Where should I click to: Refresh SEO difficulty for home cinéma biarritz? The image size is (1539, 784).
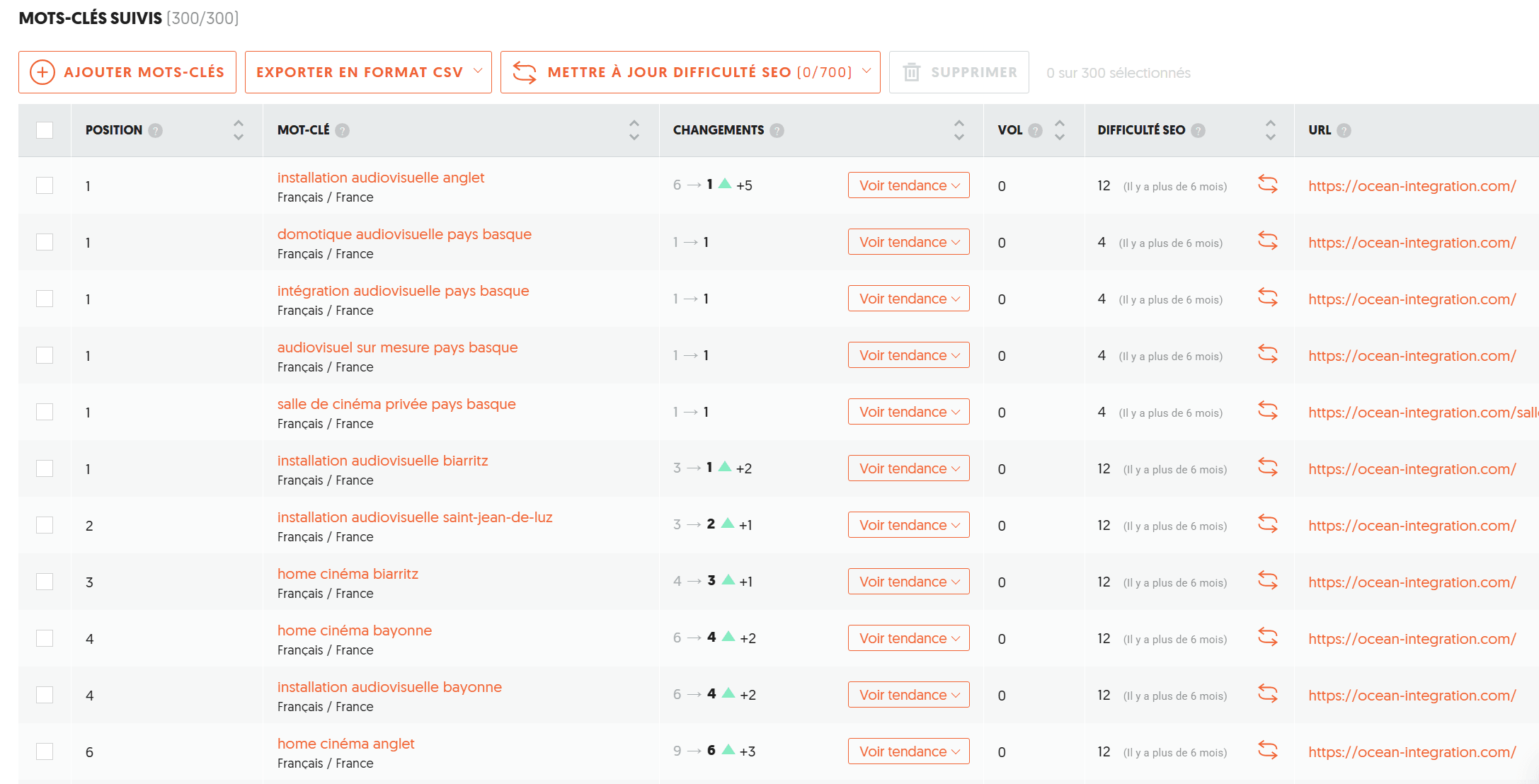click(x=1267, y=582)
